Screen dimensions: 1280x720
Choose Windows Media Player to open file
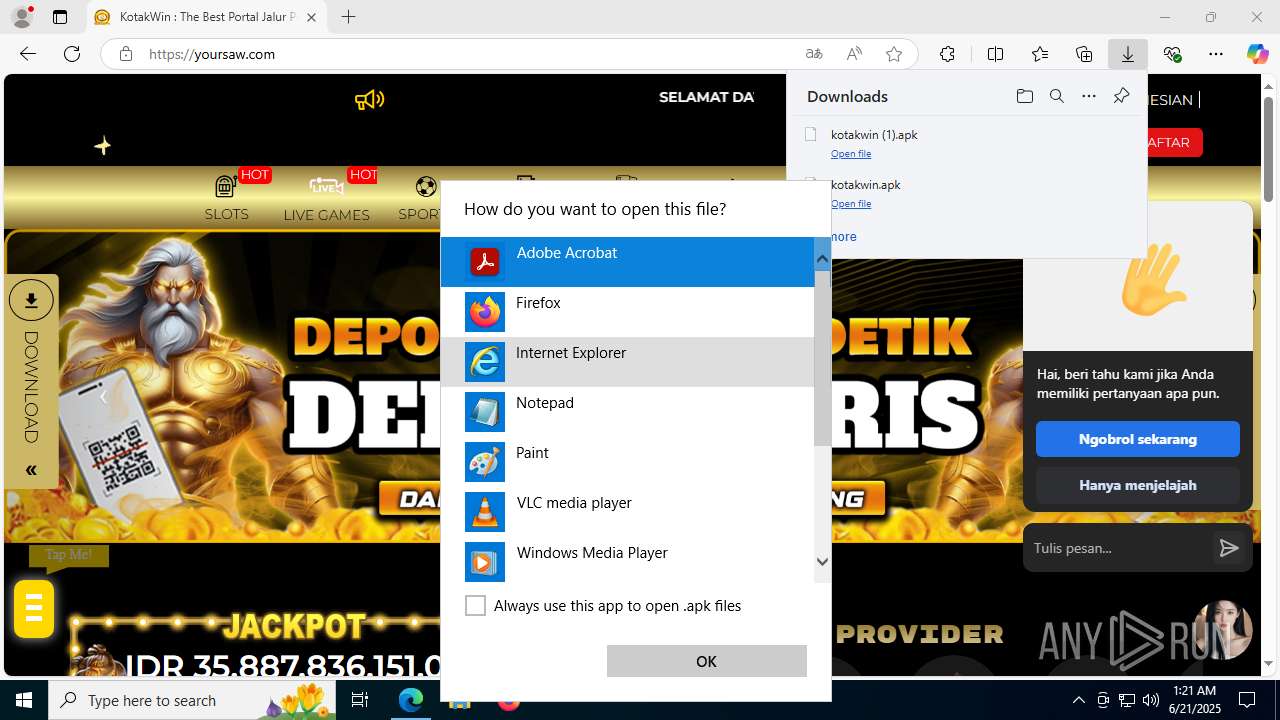627,562
